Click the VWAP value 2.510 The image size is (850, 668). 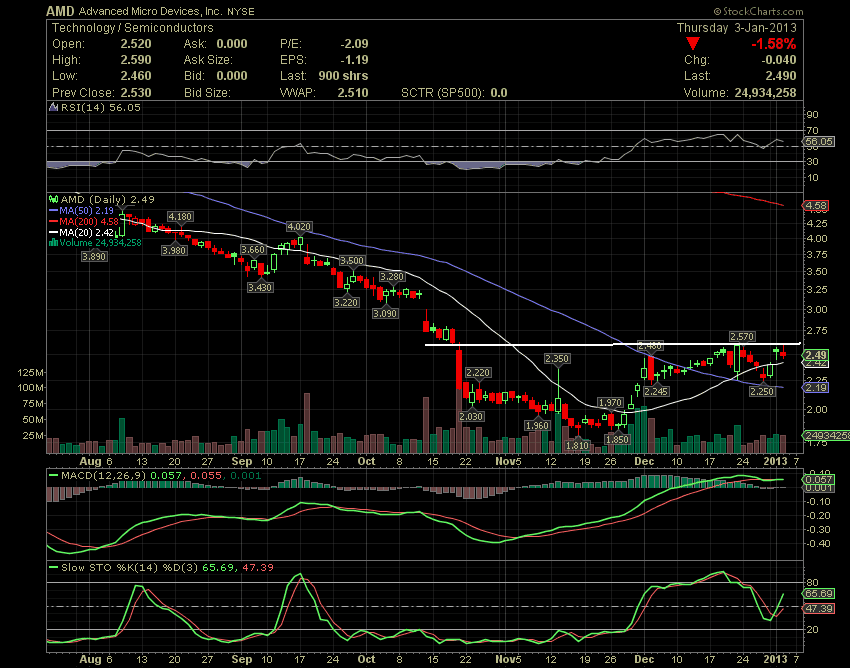click(353, 93)
